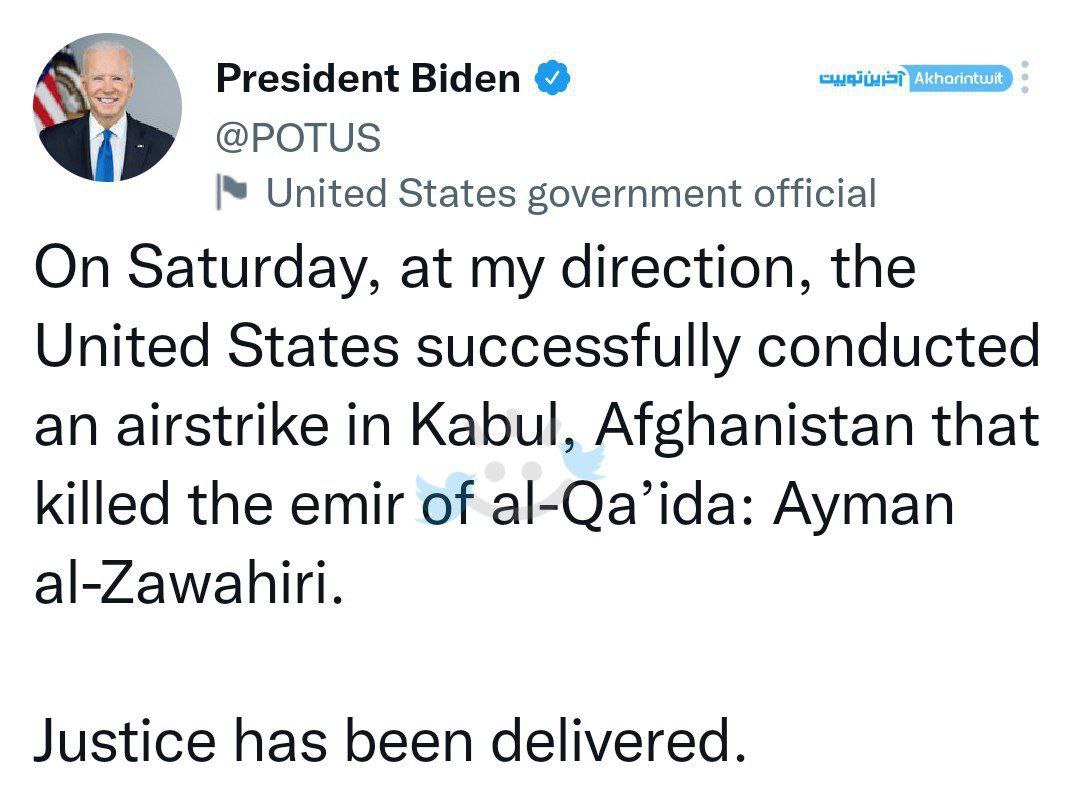Open the @POTUS account profile picture
The height and width of the screenshot is (797, 1080).
(x=107, y=107)
